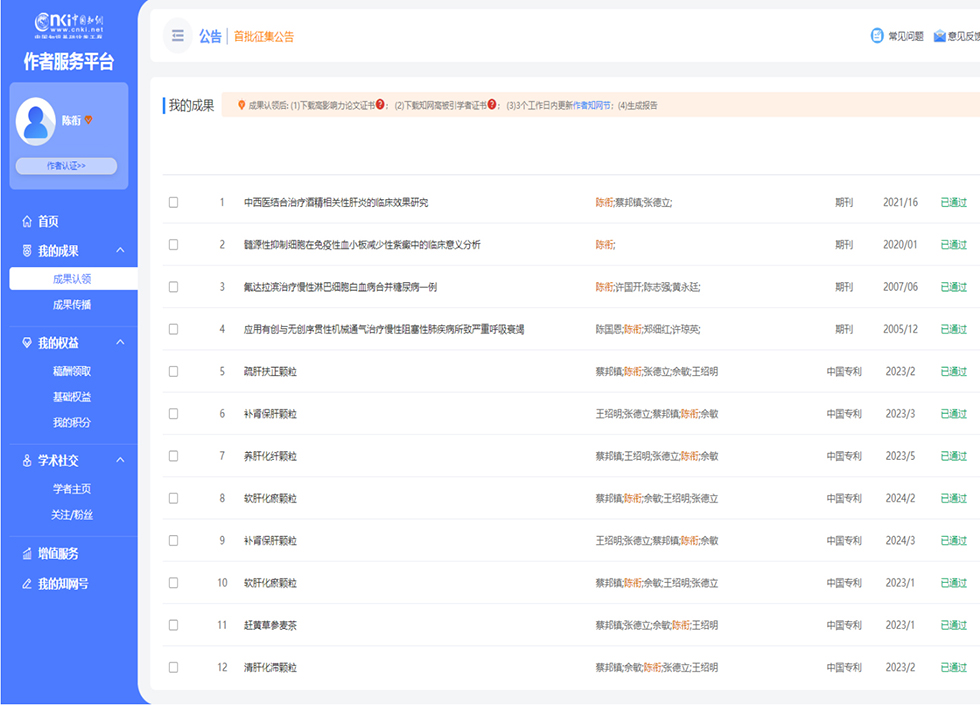Click the 意见反馈 envelope icon

(940, 36)
